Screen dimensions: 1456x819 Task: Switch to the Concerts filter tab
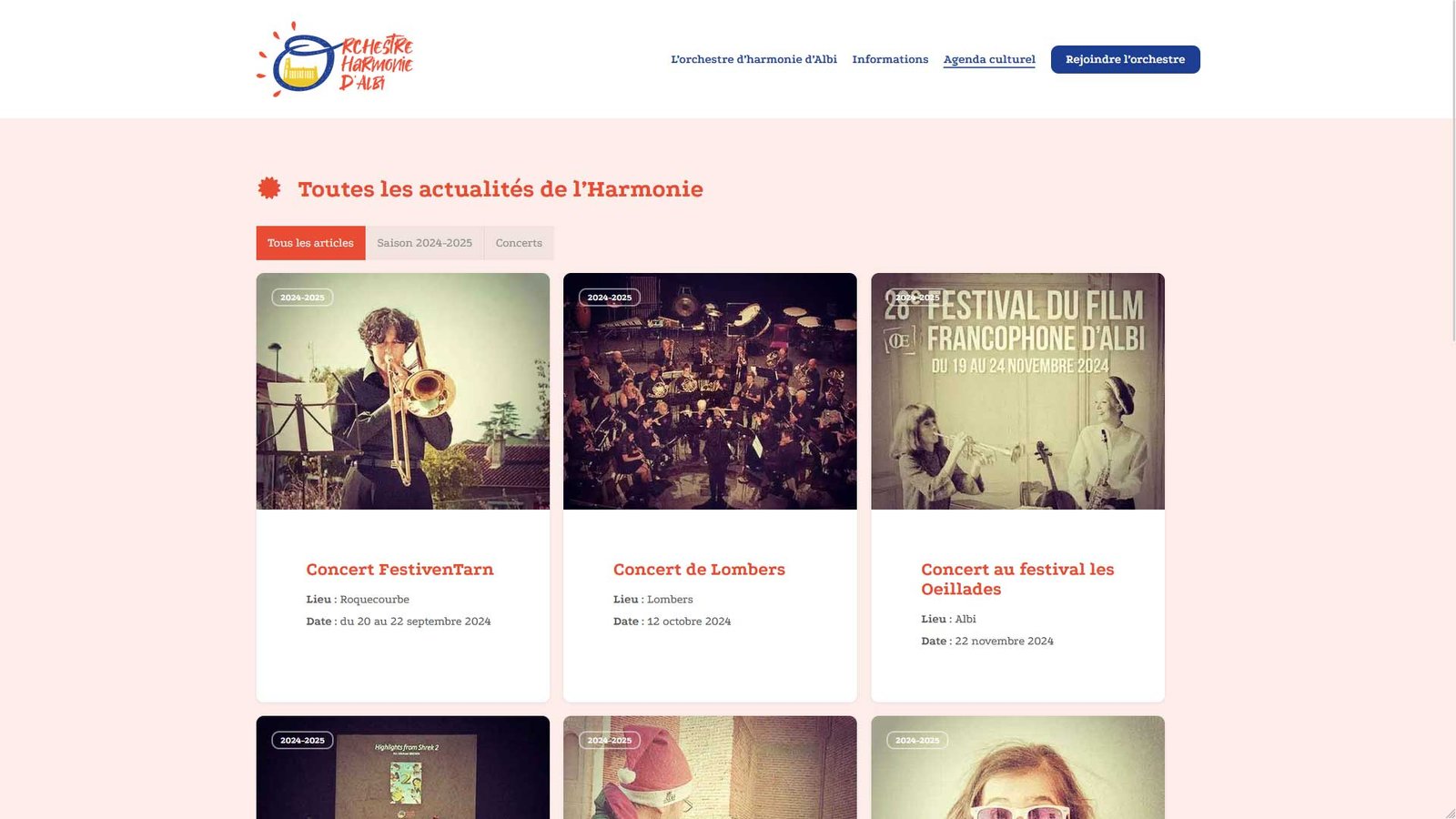519,243
